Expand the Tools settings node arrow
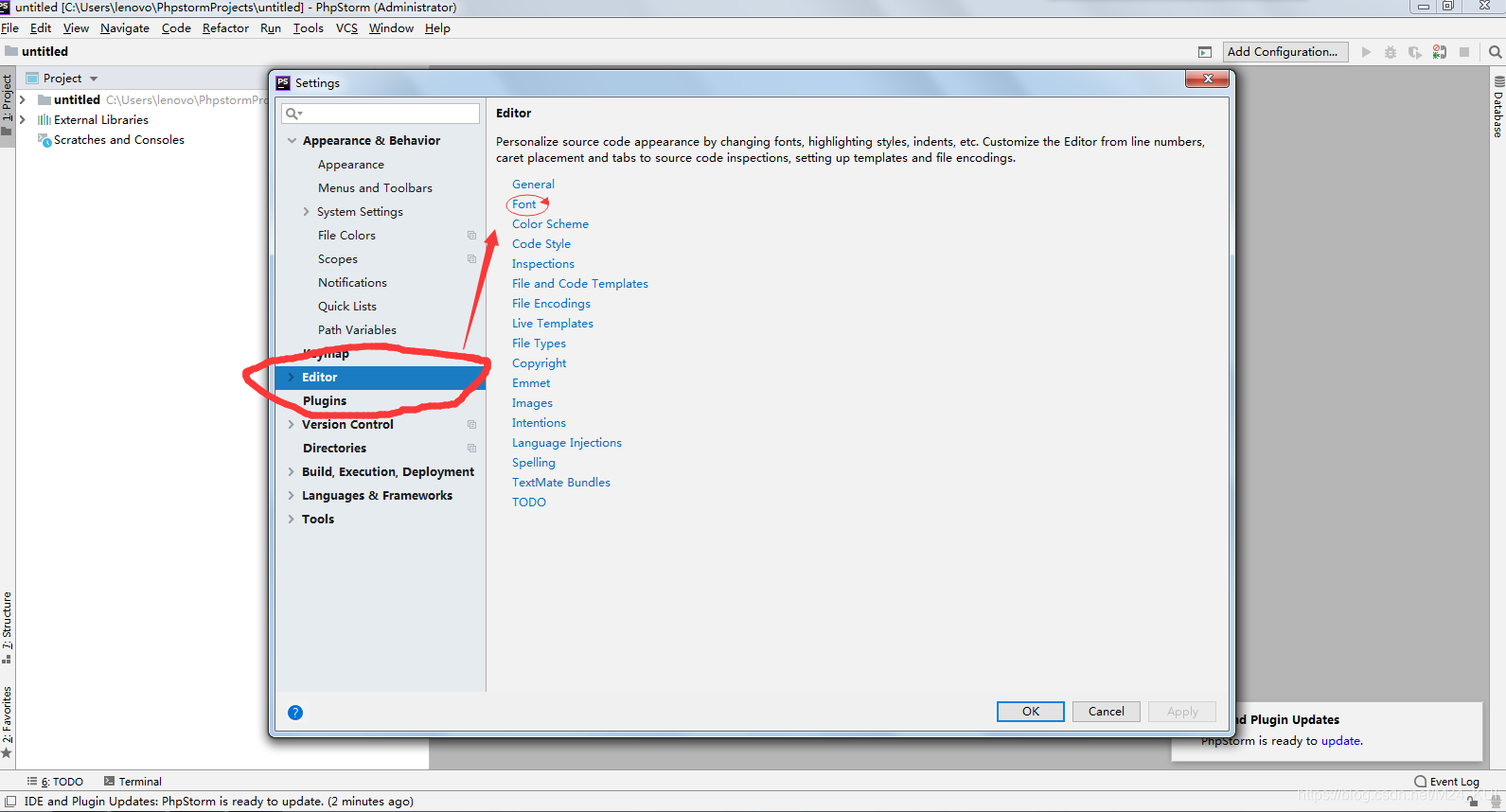This screenshot has height=812, width=1506. pyautogui.click(x=291, y=520)
